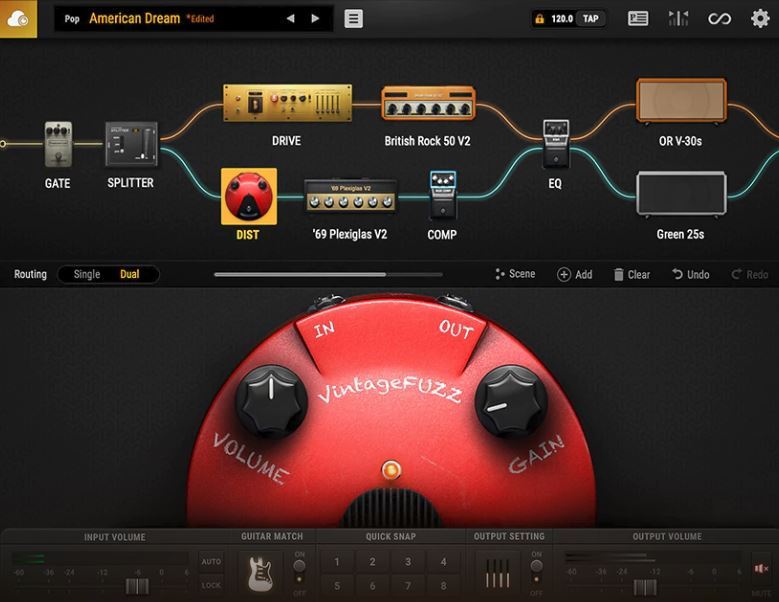The width and height of the screenshot is (779, 602).
Task: Open the preset list menu
Action: (353, 19)
